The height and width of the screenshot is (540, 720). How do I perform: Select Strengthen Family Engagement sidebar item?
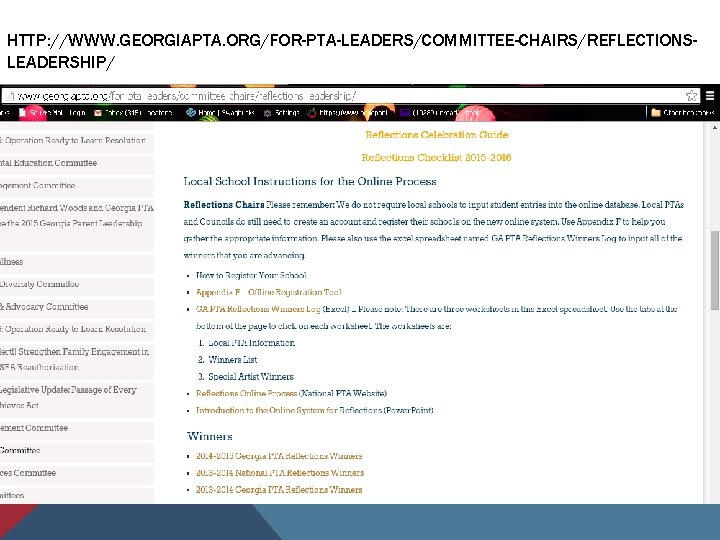point(76,360)
